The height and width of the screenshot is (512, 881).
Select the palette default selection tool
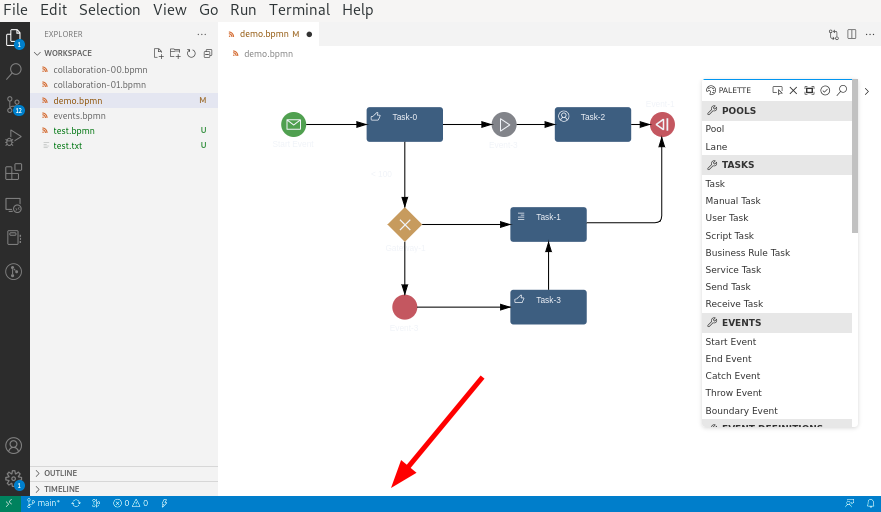point(778,90)
